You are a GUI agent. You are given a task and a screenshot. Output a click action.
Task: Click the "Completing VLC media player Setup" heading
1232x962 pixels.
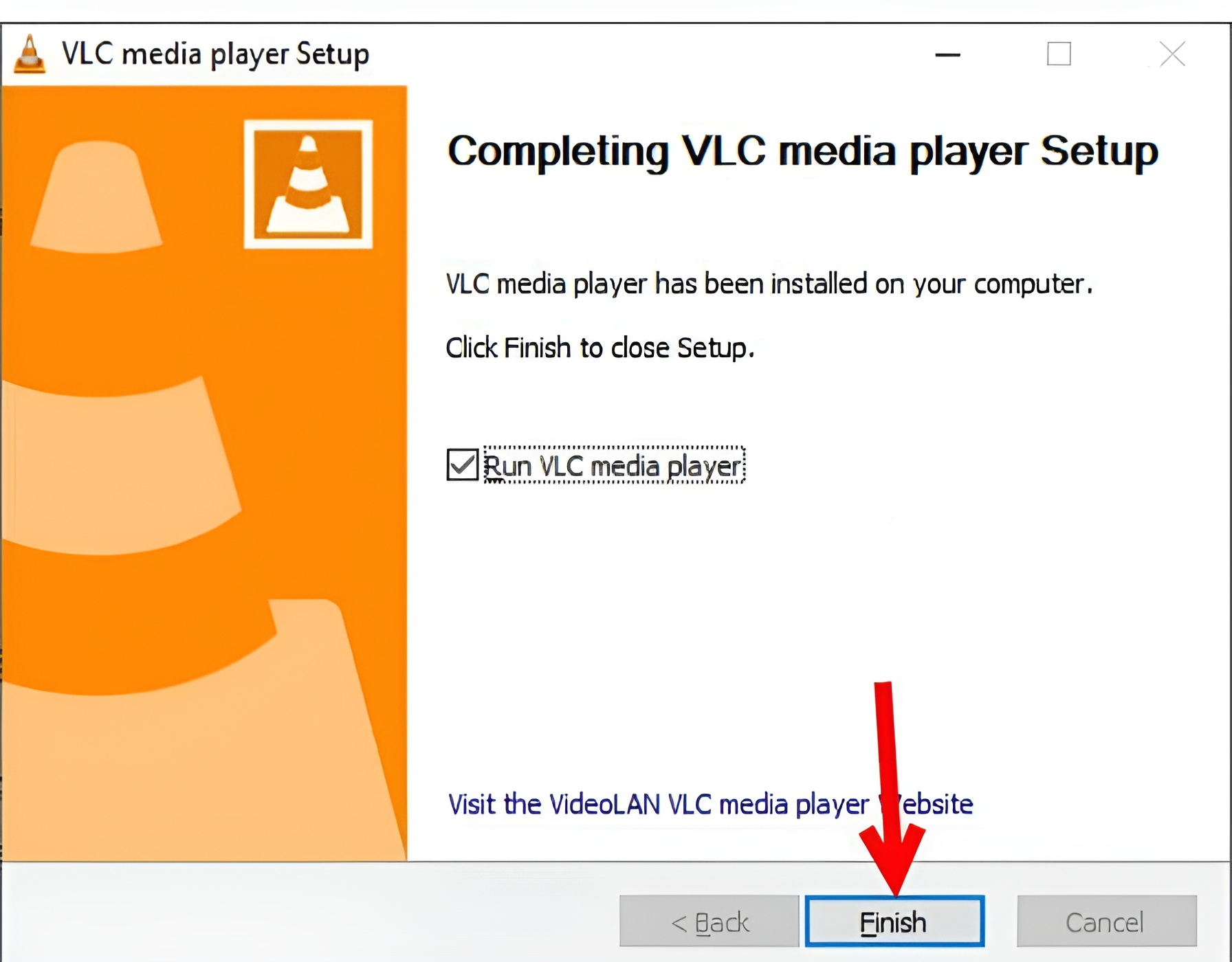pyautogui.click(x=802, y=150)
